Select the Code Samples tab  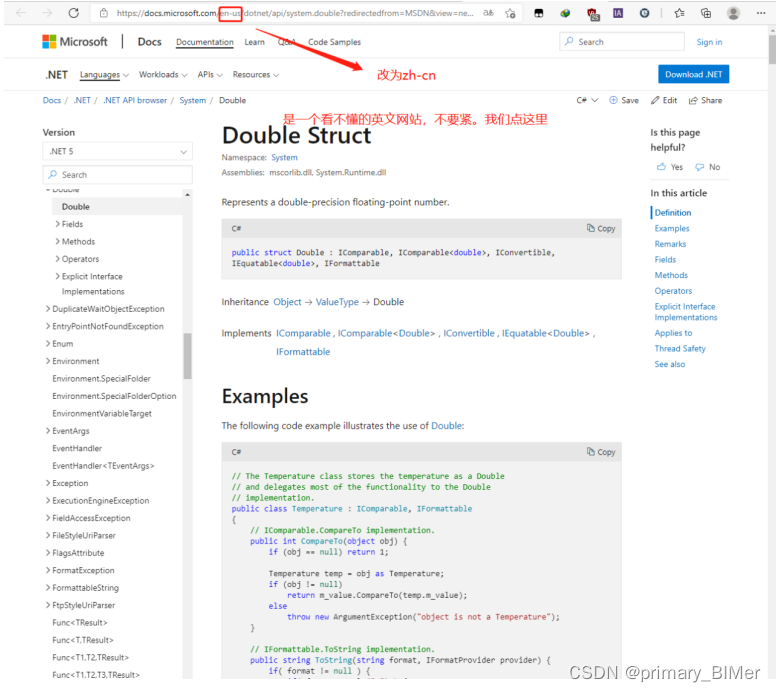tap(334, 42)
